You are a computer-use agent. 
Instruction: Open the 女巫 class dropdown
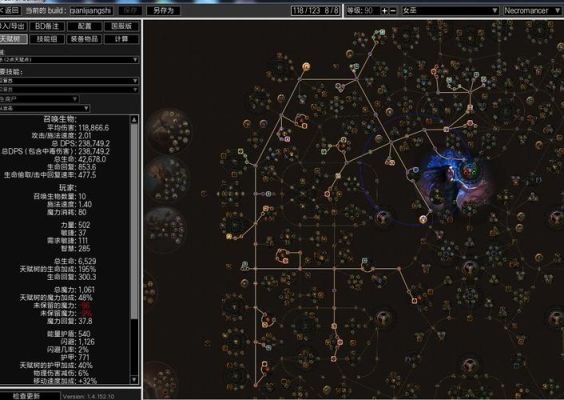pyautogui.click(x=450, y=10)
